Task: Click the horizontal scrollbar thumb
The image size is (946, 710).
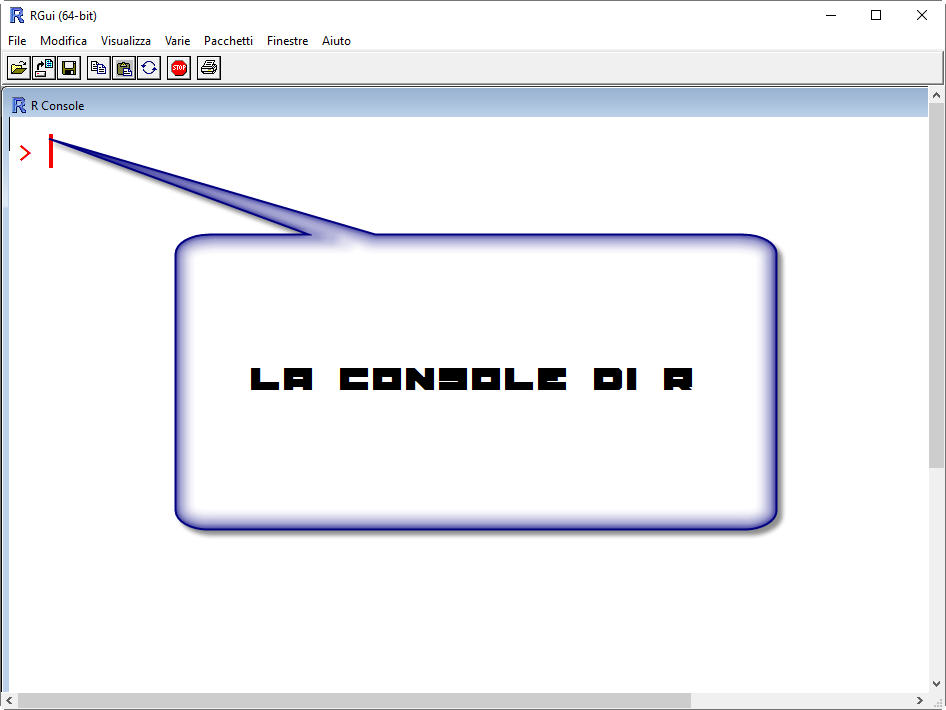Action: tap(354, 700)
